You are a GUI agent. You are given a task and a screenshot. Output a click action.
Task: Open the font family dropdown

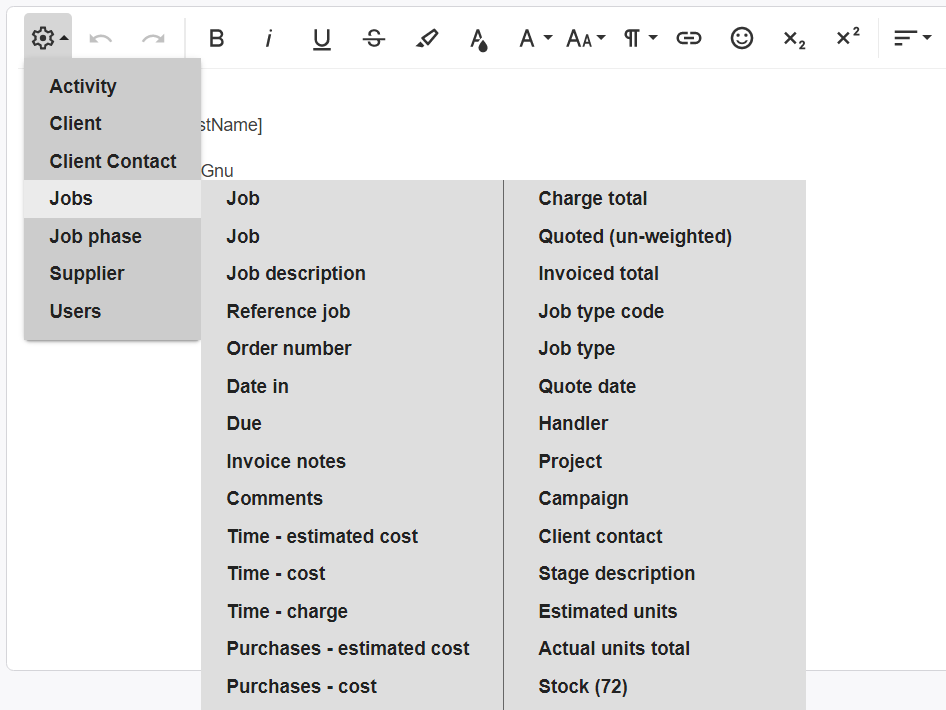[535, 38]
